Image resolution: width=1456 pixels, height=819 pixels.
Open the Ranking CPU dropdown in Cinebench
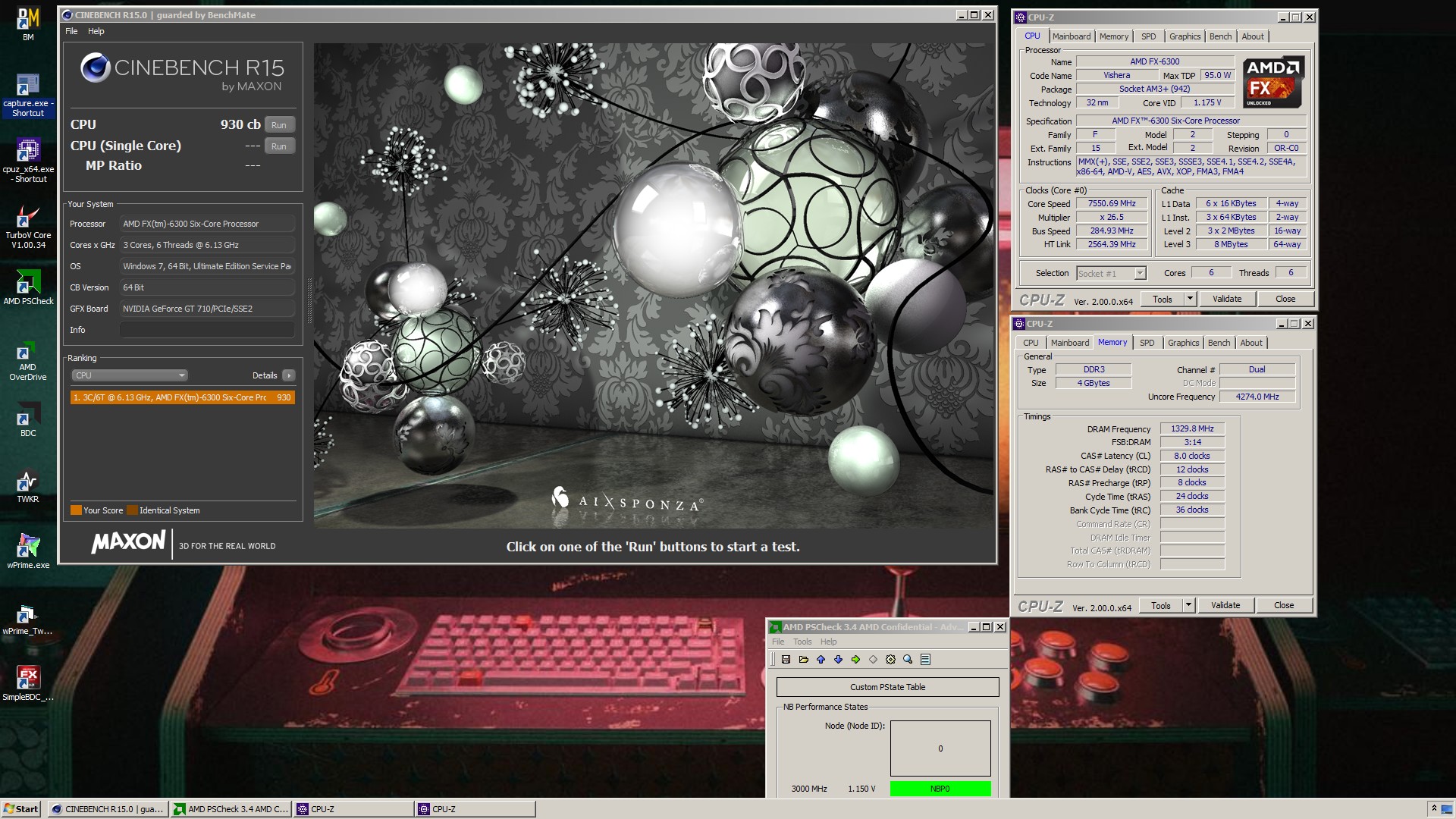tap(130, 375)
